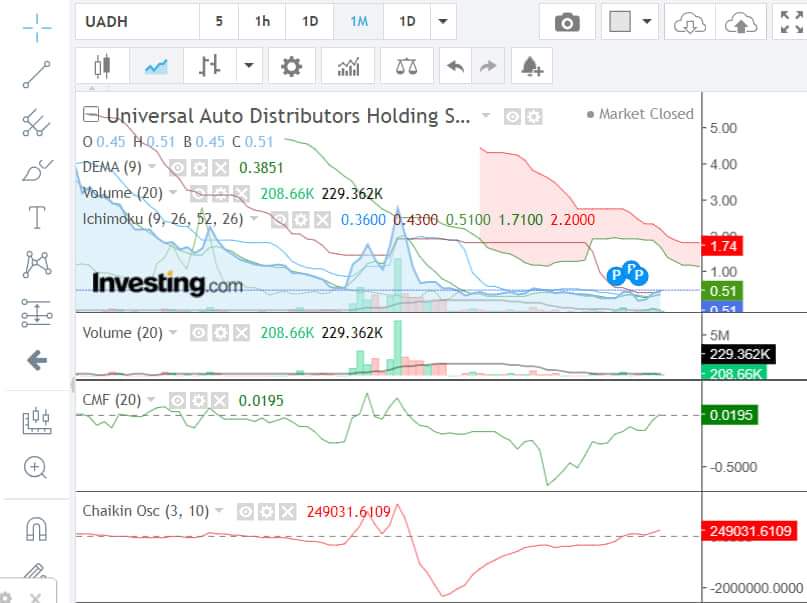Select the pitchfork drawing tool

(x=37, y=122)
